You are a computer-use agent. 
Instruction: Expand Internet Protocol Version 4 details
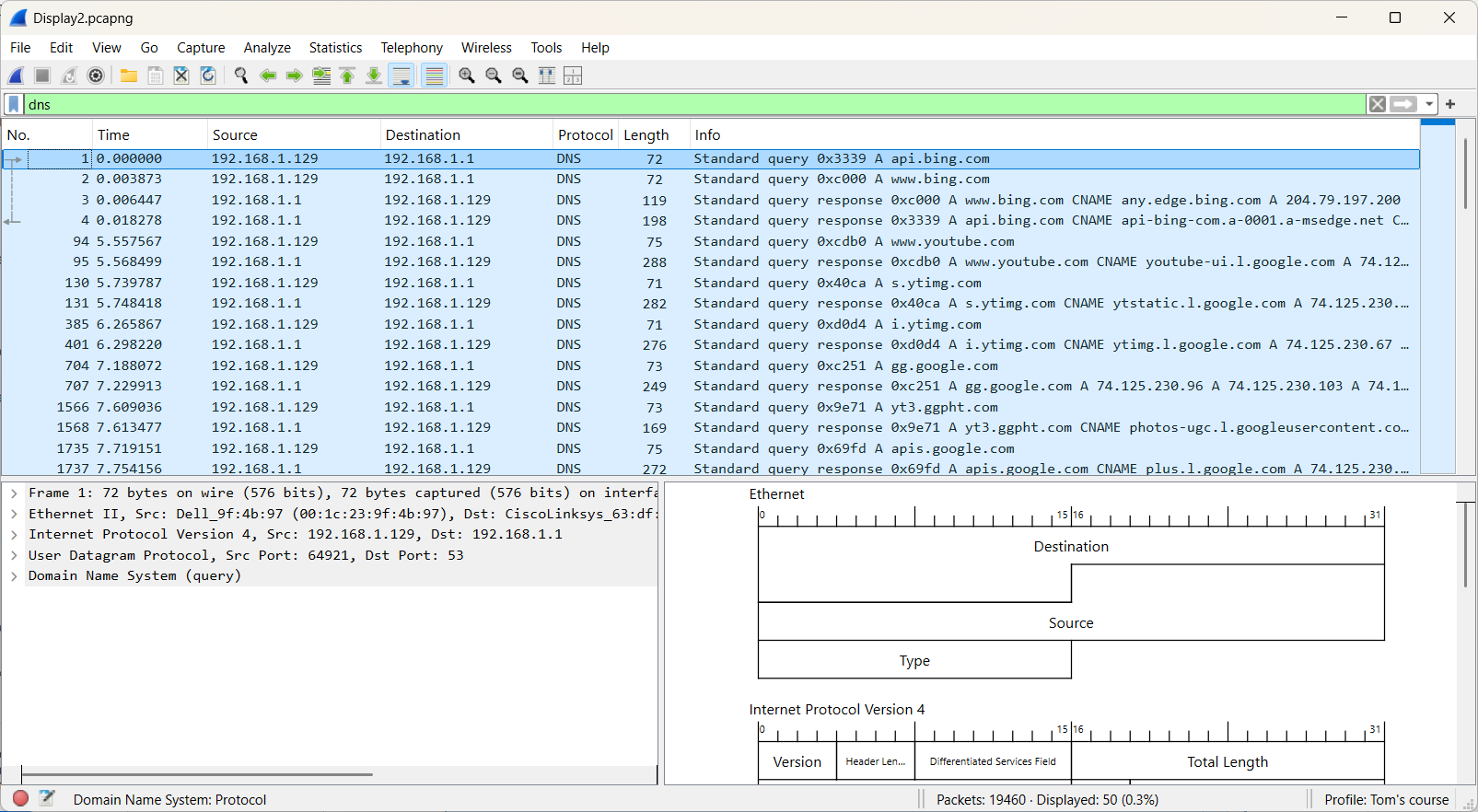(14, 535)
